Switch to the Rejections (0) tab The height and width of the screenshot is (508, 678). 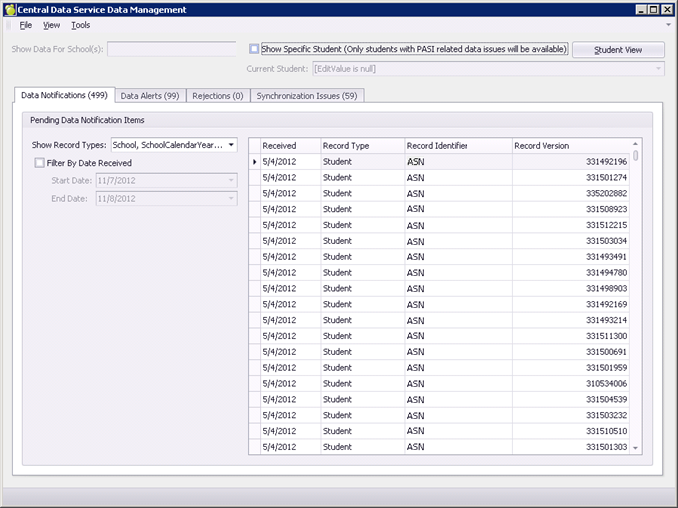[216, 96]
